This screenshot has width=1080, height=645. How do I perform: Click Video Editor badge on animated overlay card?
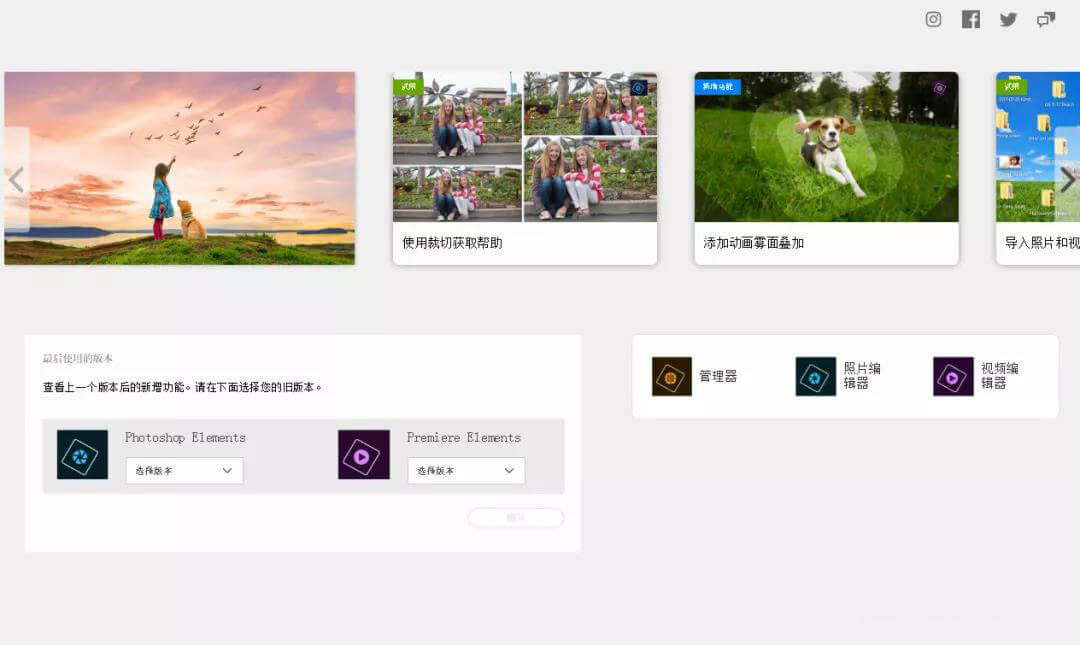click(939, 88)
